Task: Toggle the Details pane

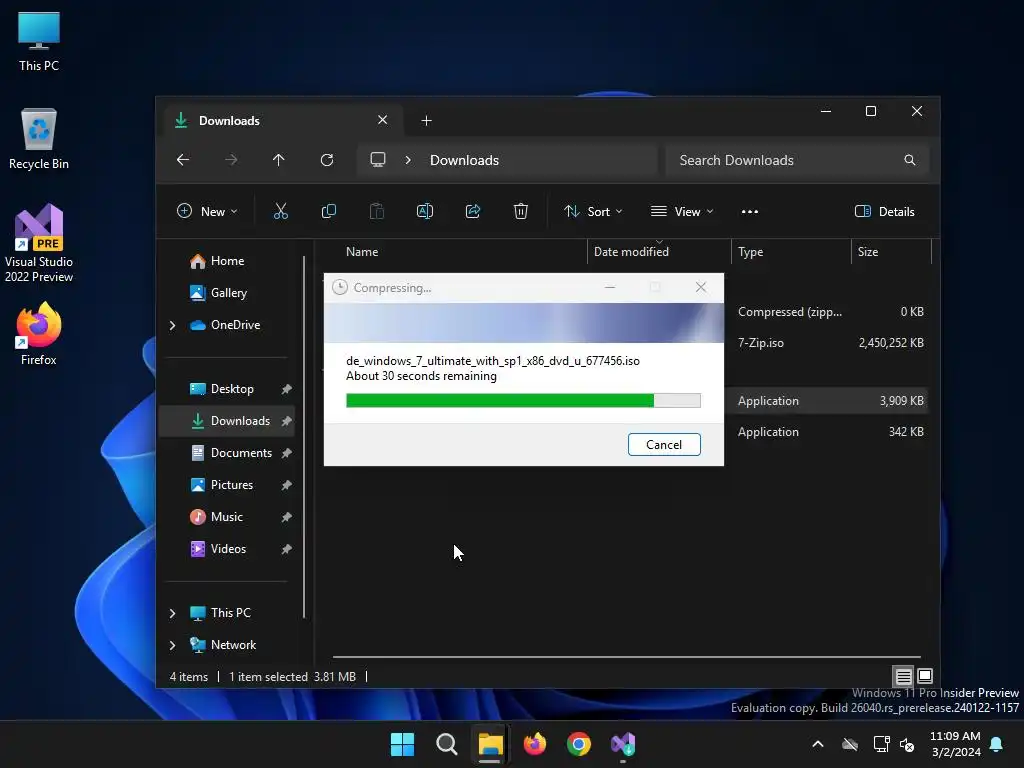Action: tap(885, 211)
